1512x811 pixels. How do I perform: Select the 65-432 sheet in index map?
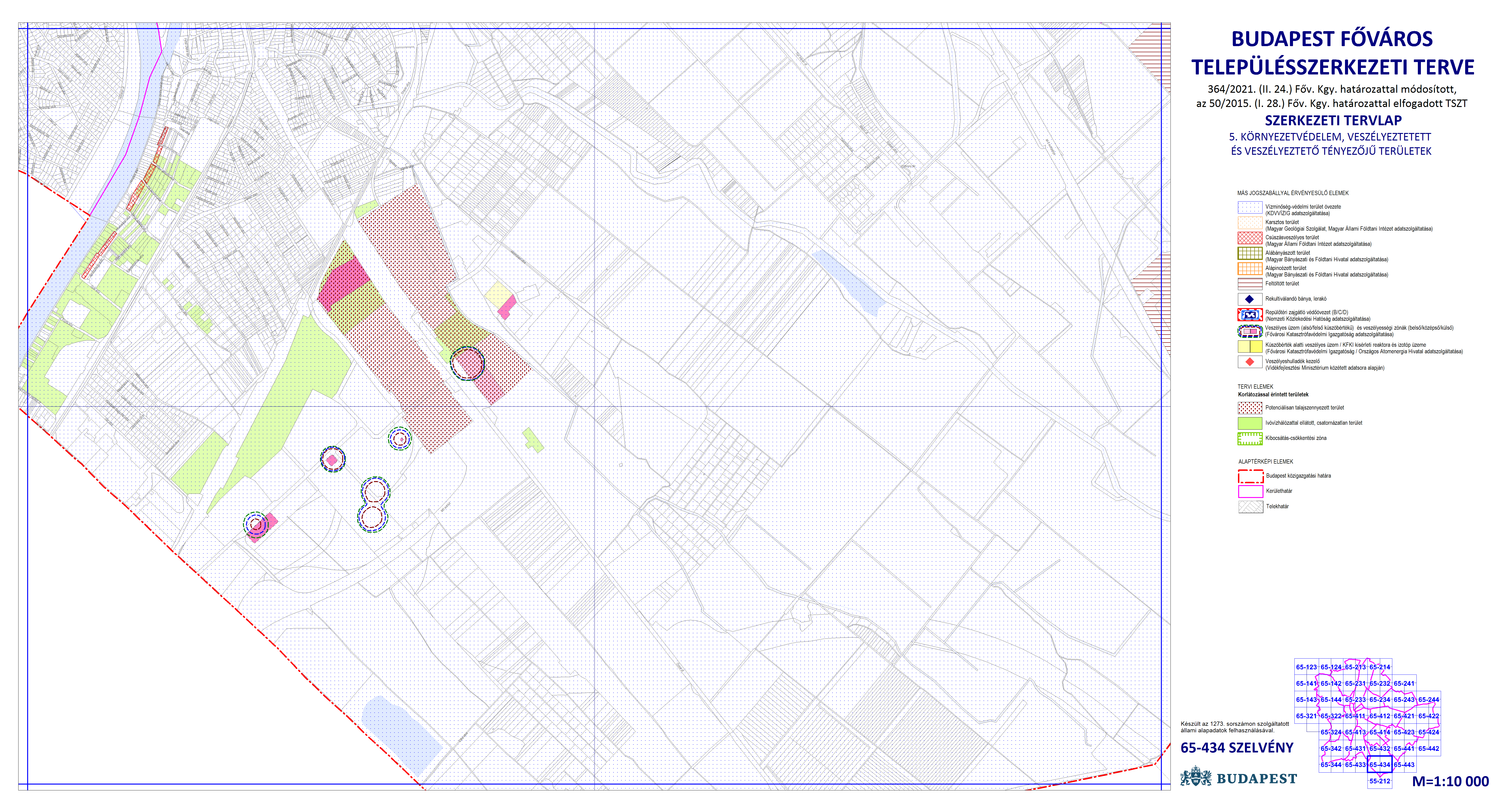pos(1379,748)
